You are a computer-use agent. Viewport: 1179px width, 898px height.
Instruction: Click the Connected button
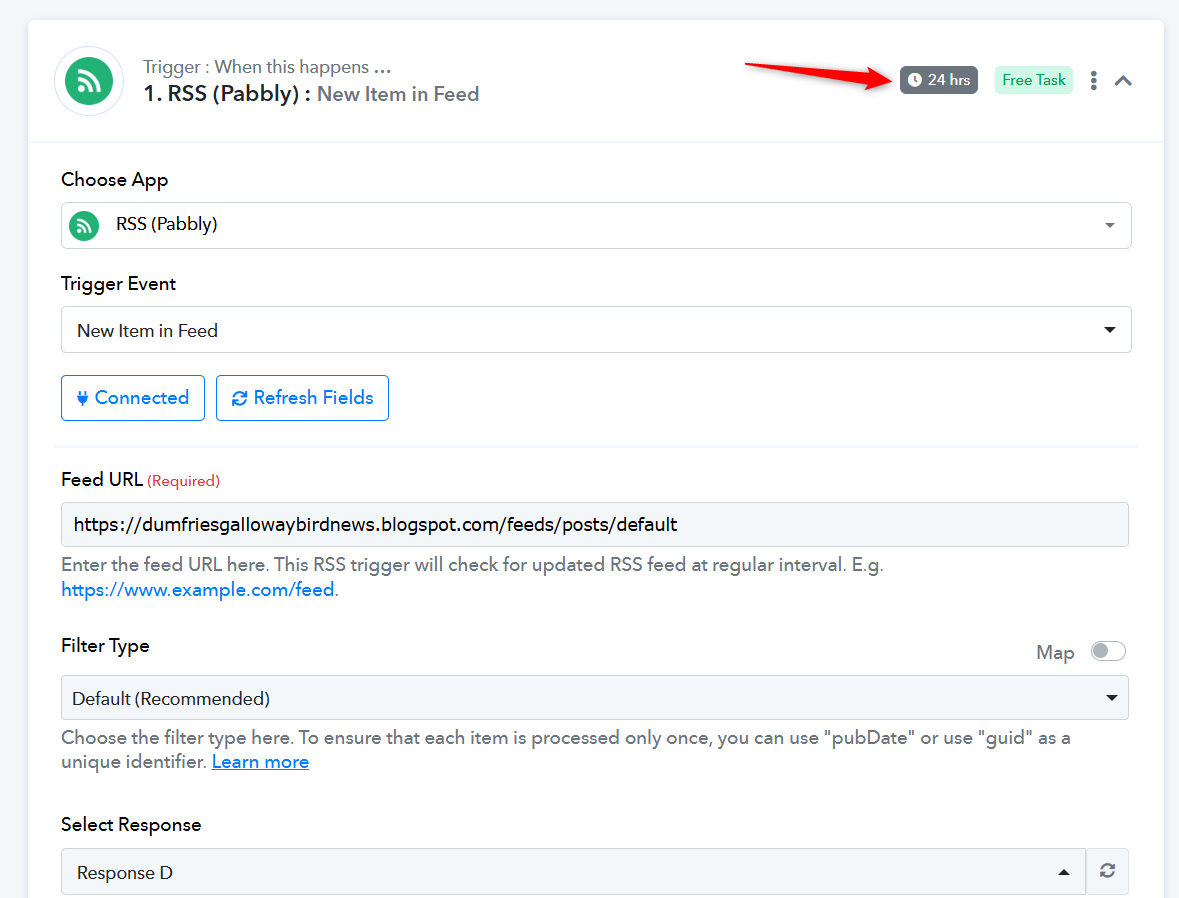pyautogui.click(x=132, y=398)
